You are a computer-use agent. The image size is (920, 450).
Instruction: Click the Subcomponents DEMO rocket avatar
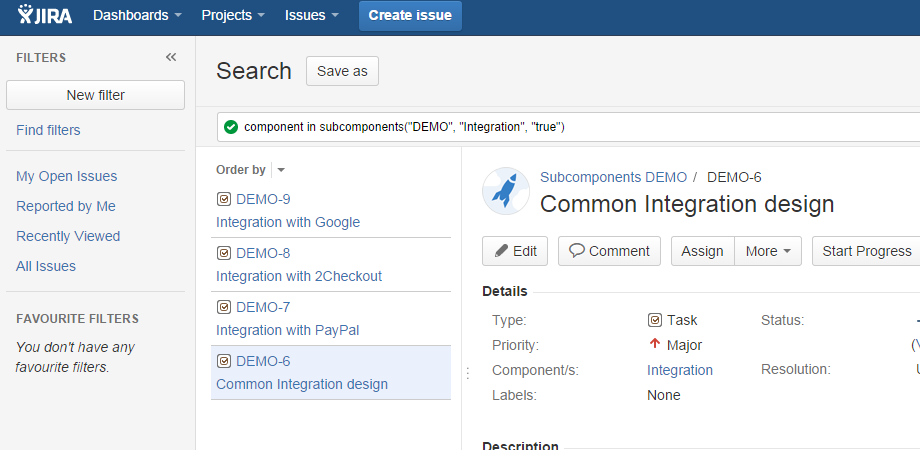(x=506, y=191)
